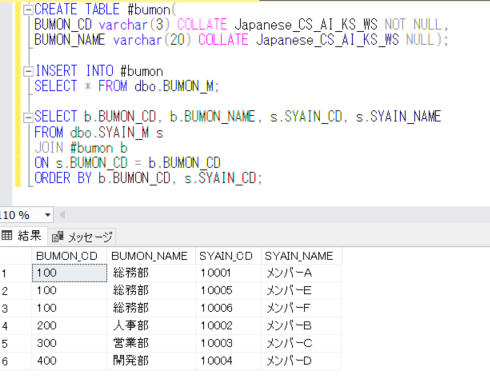The image size is (490, 376).
Task: Select result row number 3
Action: (16, 308)
